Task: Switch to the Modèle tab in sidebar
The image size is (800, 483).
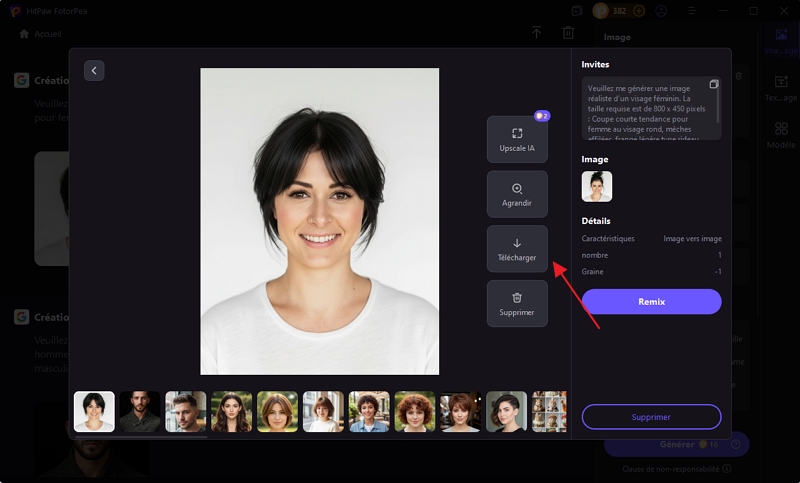Action: click(x=781, y=136)
